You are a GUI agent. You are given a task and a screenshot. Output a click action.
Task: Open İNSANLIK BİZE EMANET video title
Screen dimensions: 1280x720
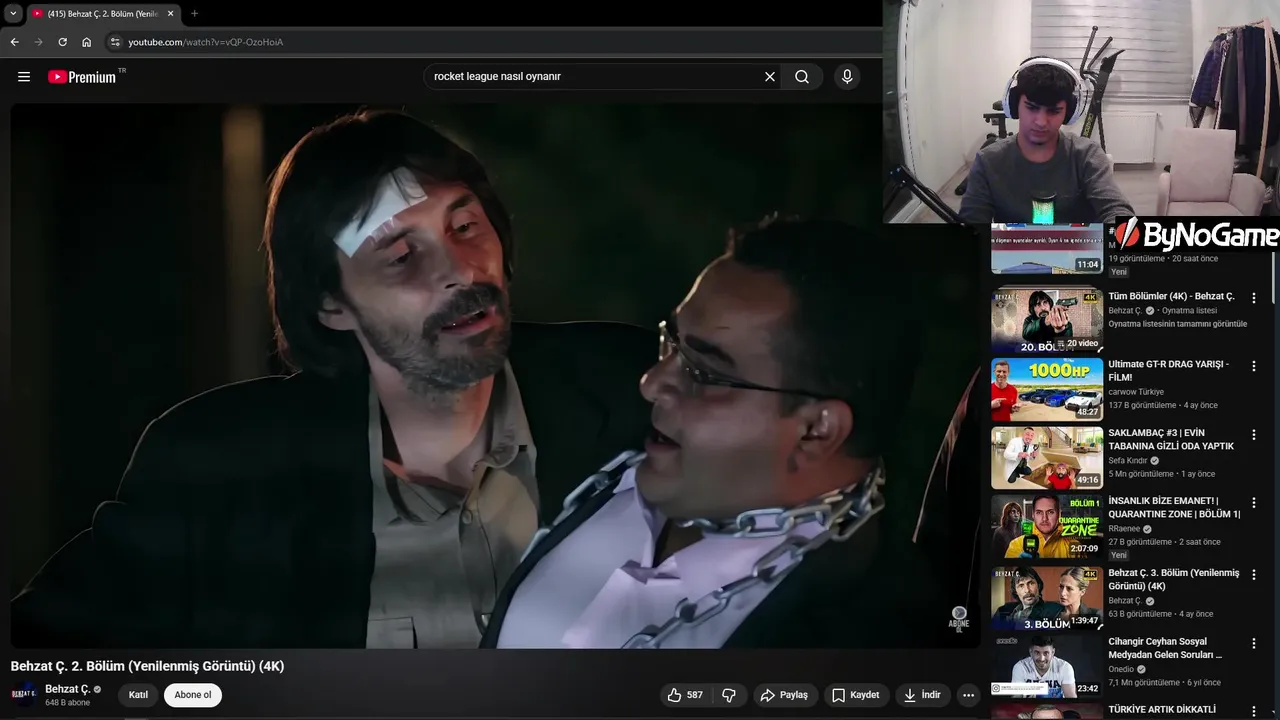1174,507
